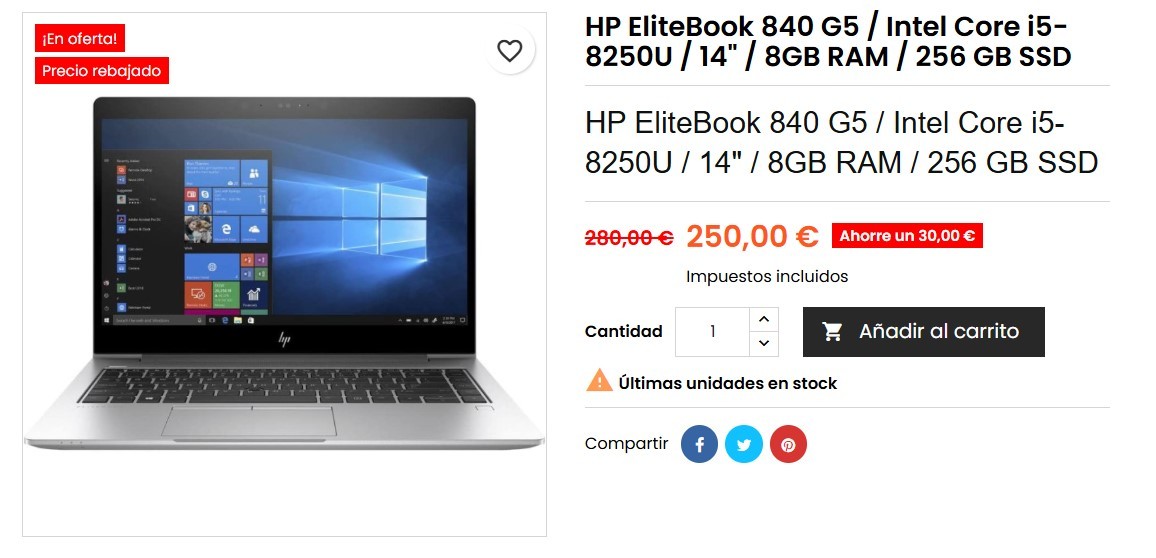Screen dimensions: 1156x558
Task: Click the shopping cart icon
Action: pos(832,332)
